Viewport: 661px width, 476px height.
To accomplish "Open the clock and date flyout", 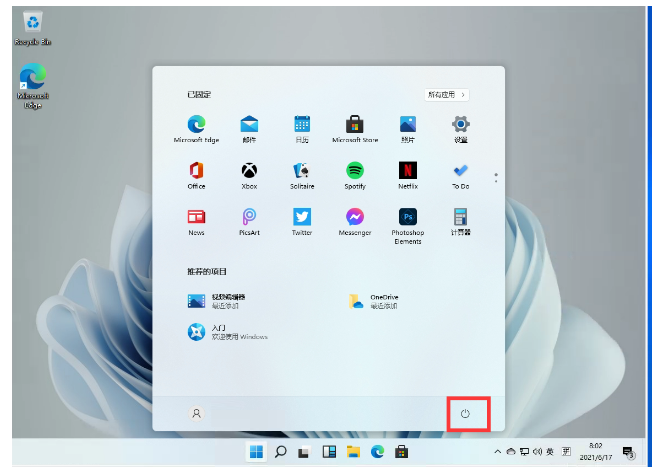I will click(x=596, y=452).
